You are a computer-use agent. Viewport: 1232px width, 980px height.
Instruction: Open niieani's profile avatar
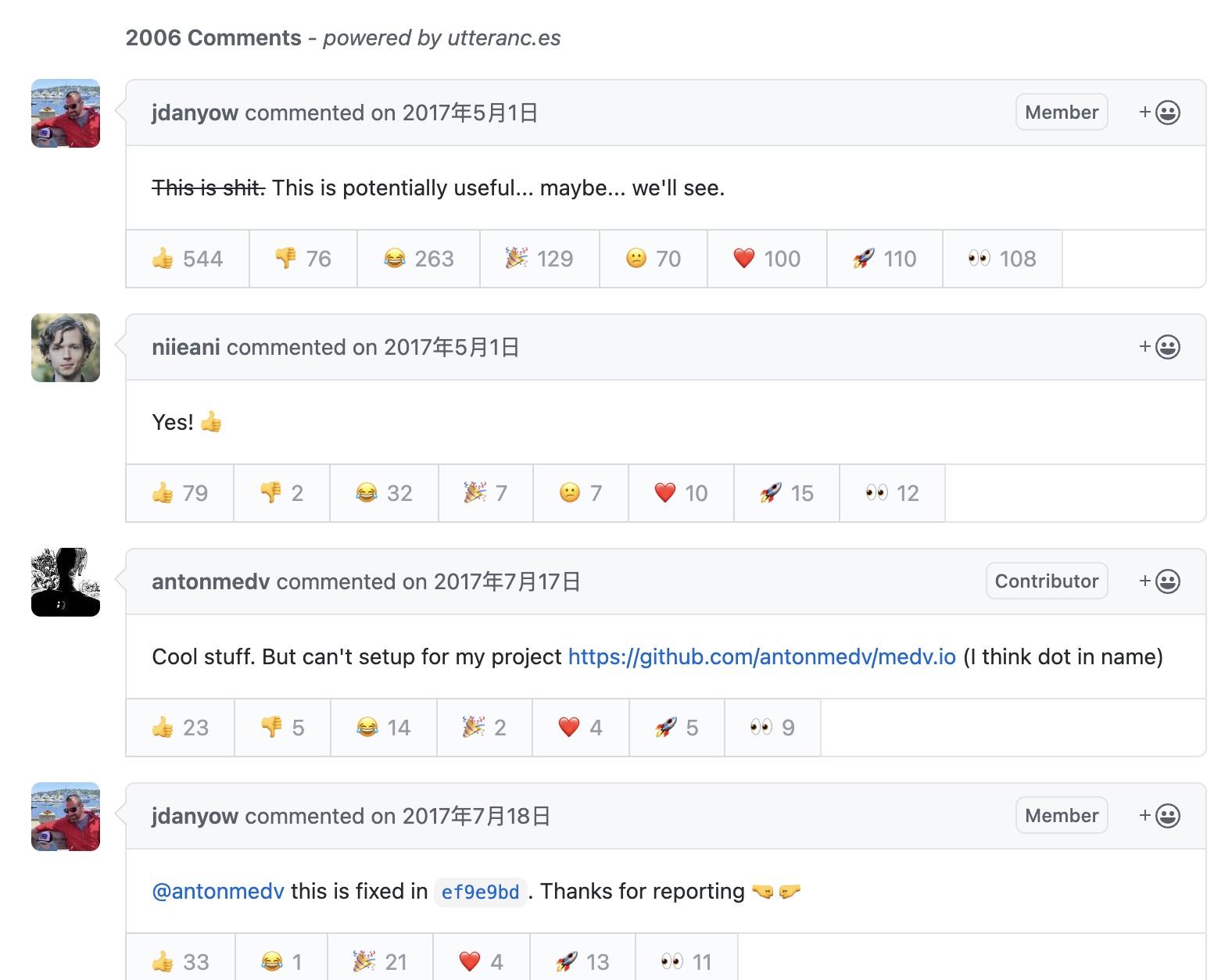coord(66,348)
